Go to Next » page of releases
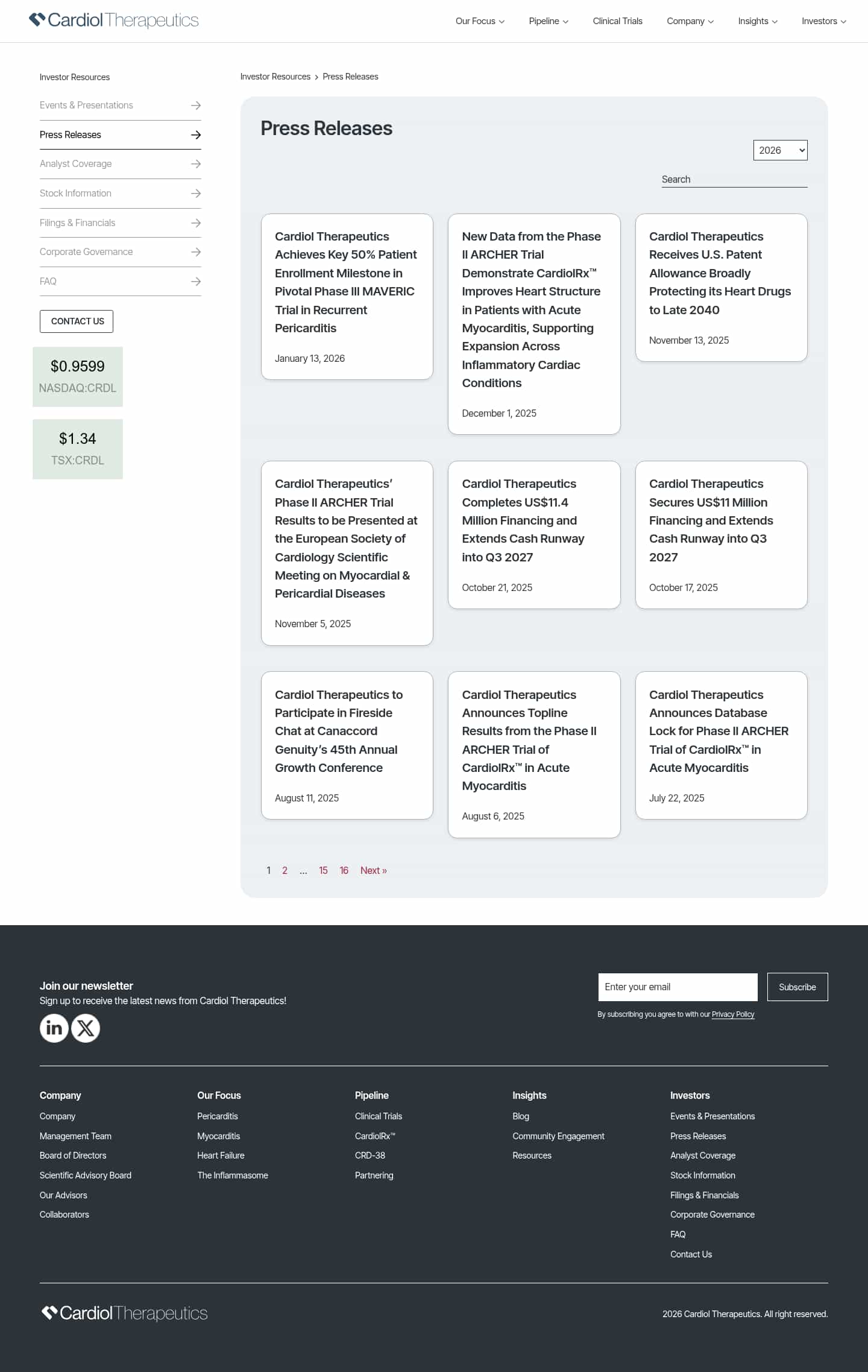This screenshot has height=1372, width=868. click(374, 870)
